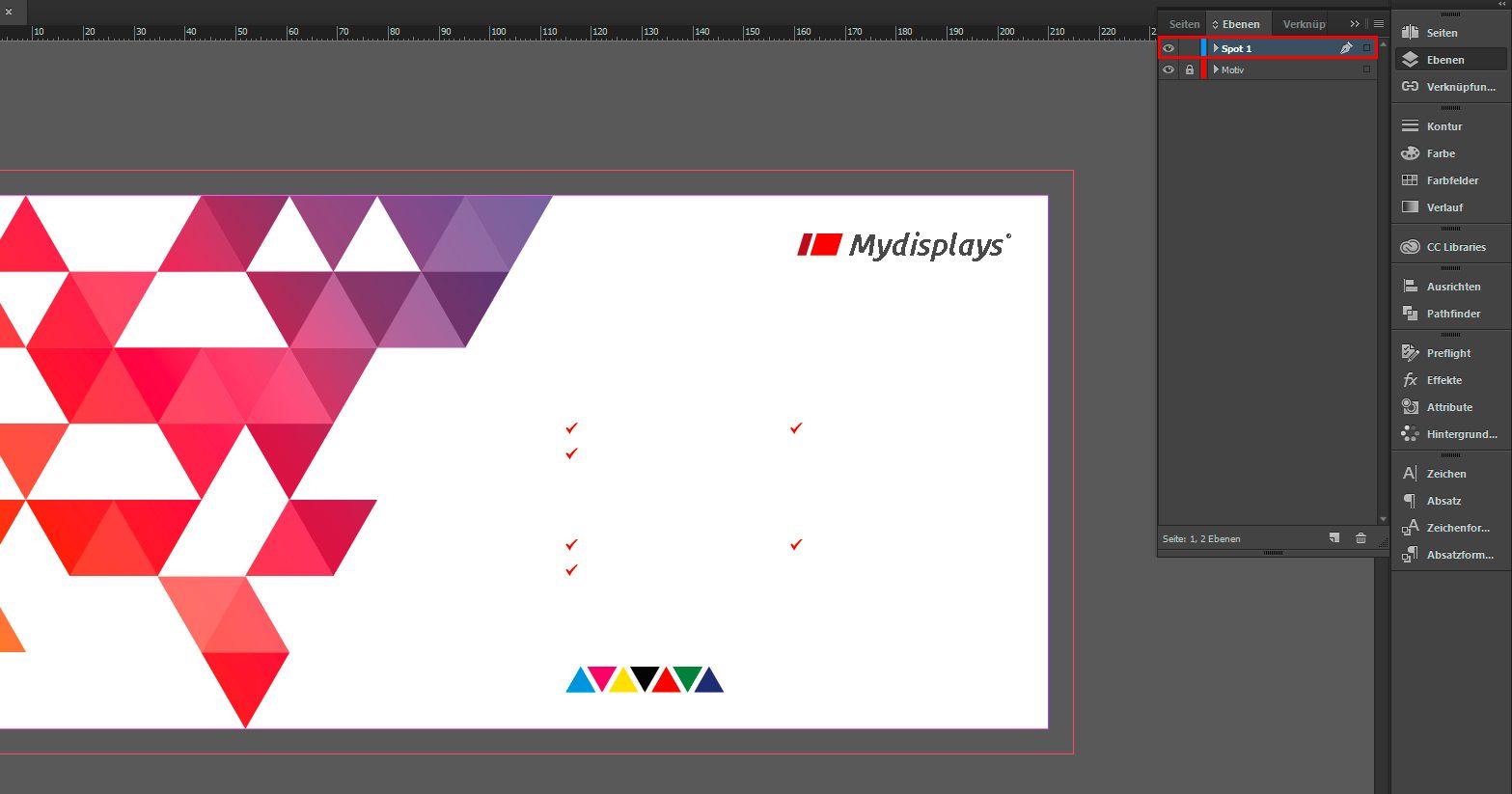Open the Effekte panel
1512x794 pixels.
pos(1450,380)
